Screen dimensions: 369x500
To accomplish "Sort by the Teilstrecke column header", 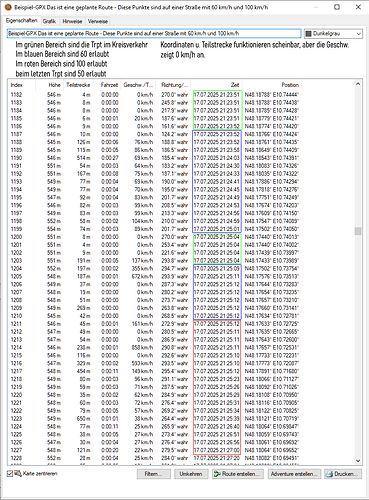I will 78,85.
